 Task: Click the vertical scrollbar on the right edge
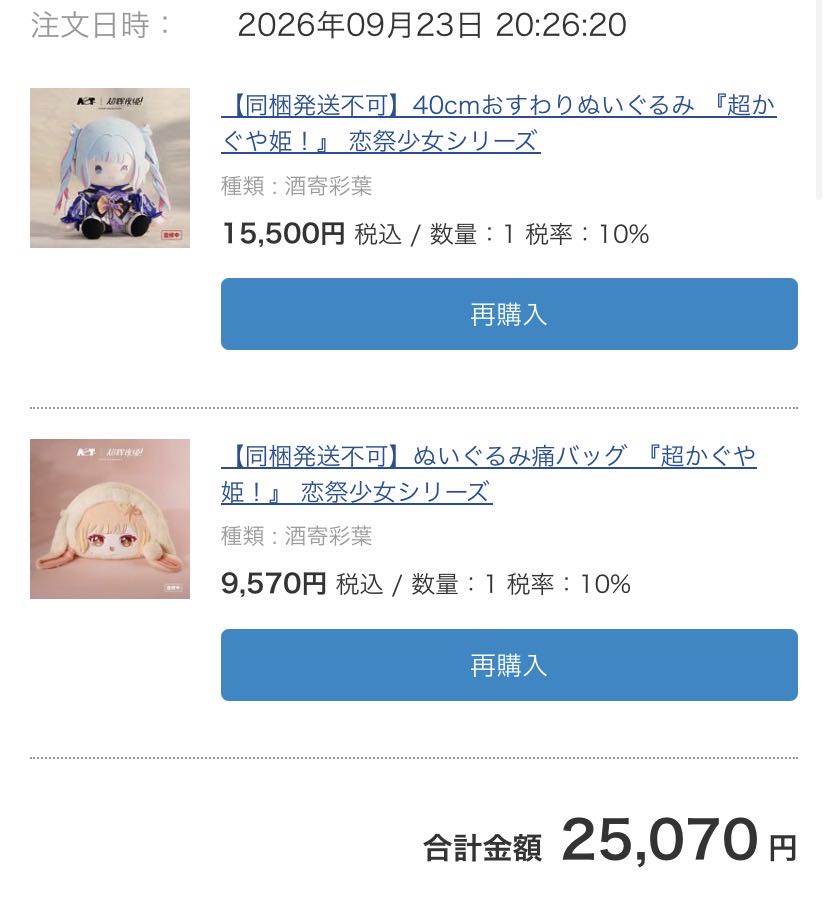[x=819, y=99]
